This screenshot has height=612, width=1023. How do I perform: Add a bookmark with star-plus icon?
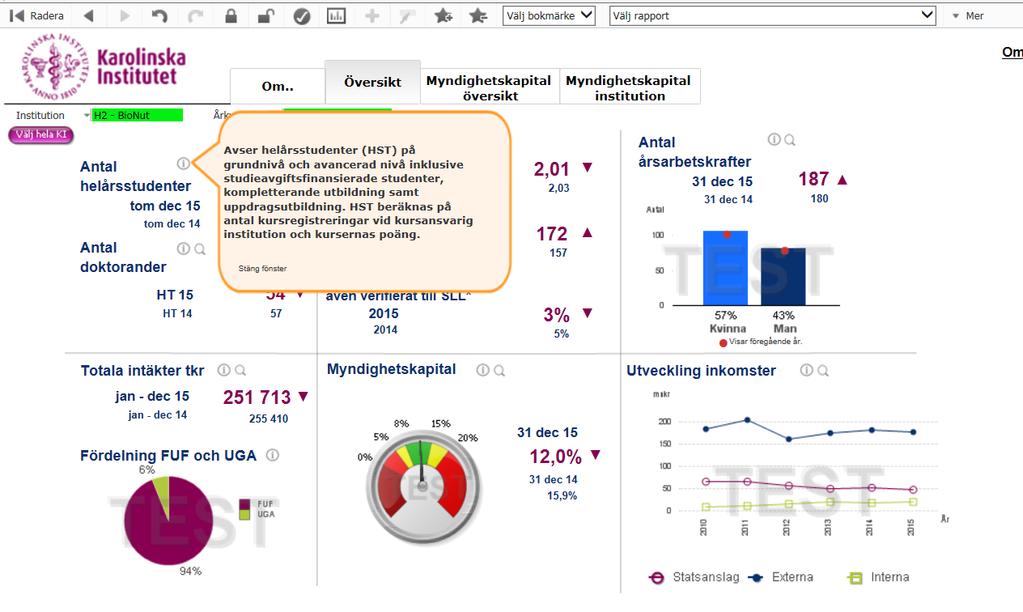(x=443, y=16)
